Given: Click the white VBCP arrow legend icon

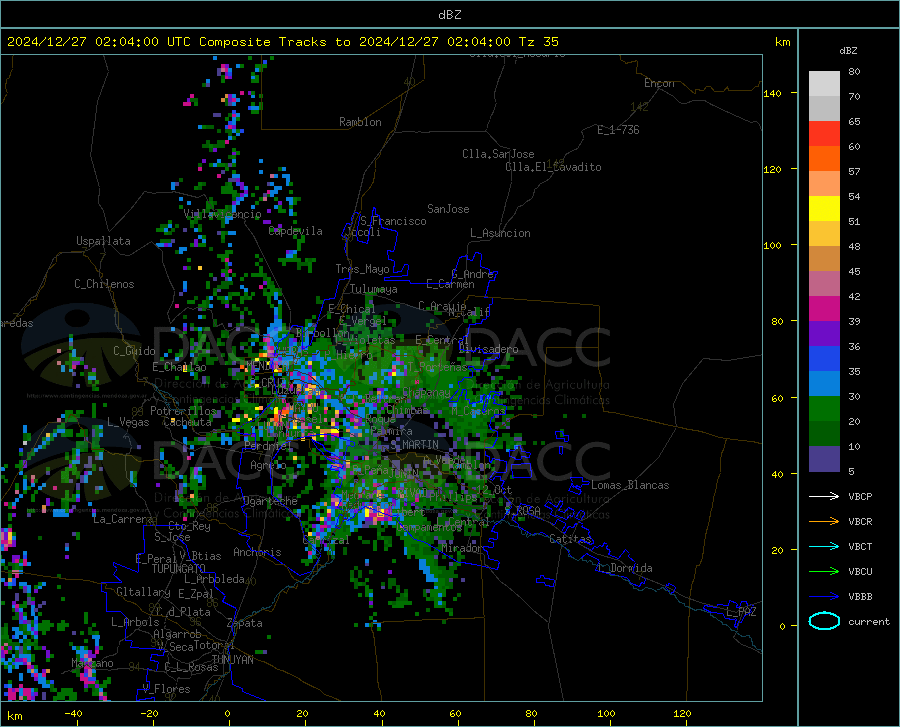Looking at the screenshot, I should [x=824, y=496].
